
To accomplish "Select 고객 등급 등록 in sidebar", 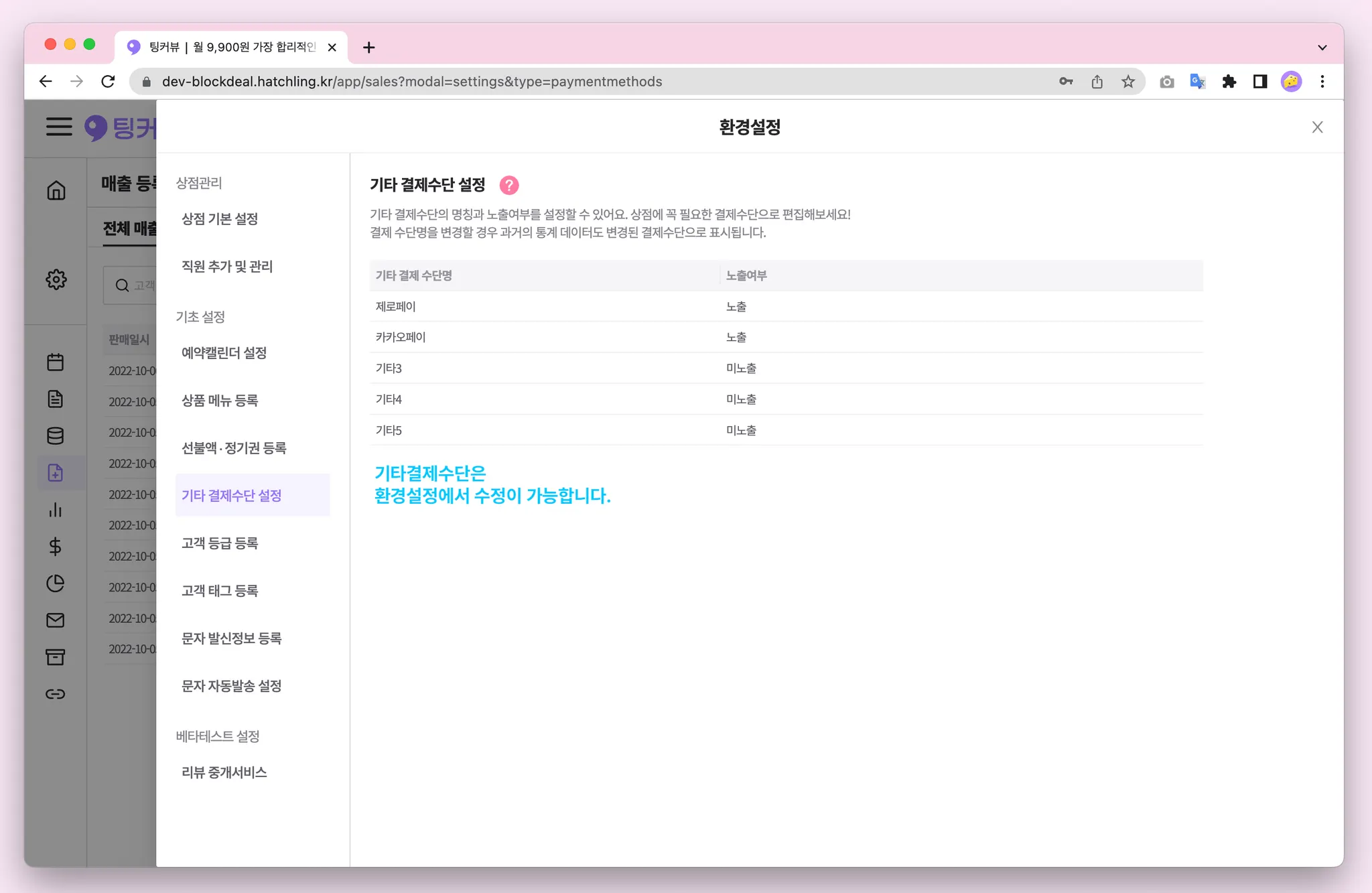I will click(x=220, y=543).
